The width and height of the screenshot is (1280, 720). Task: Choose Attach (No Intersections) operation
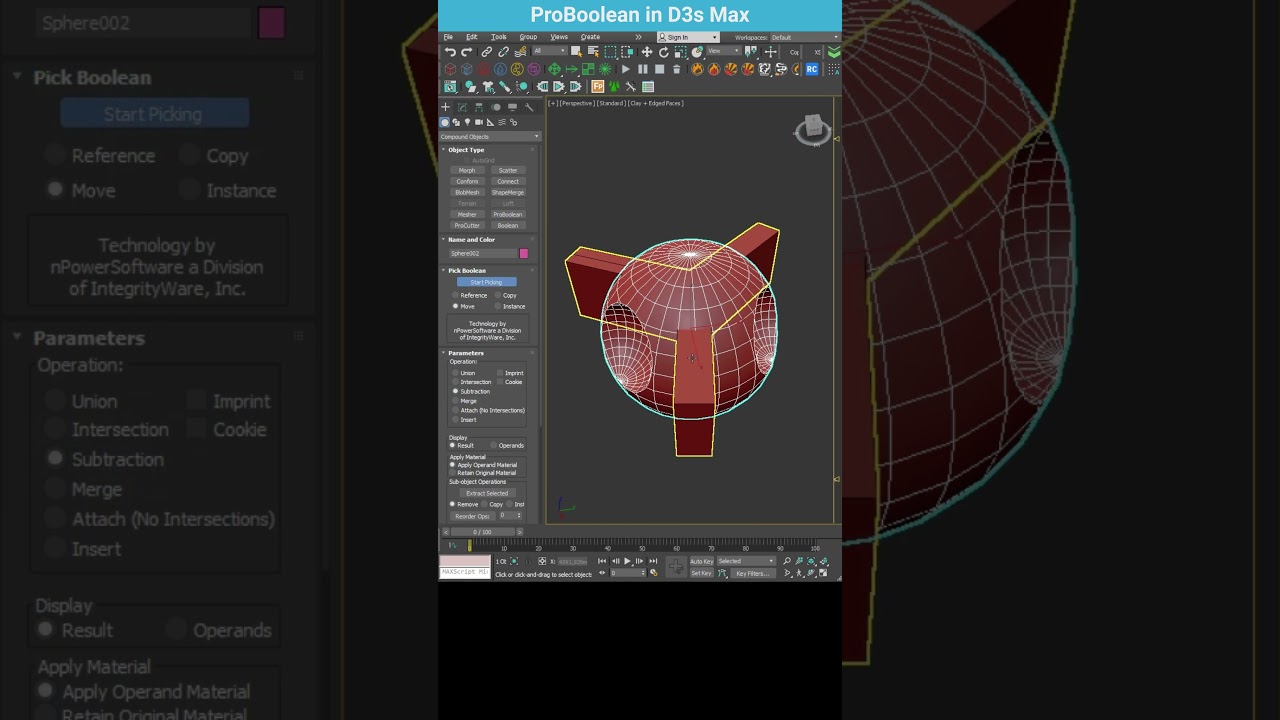(488, 410)
